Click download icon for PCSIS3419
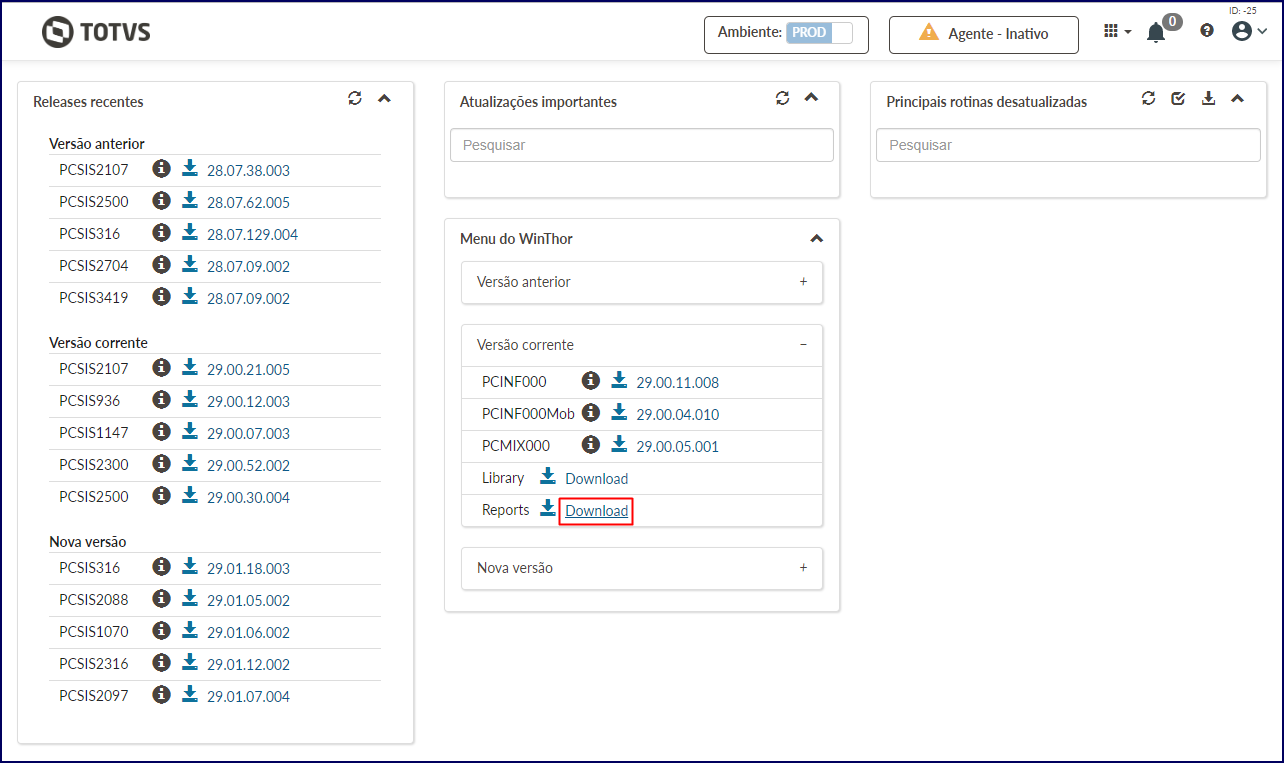This screenshot has width=1284, height=763. click(x=190, y=296)
